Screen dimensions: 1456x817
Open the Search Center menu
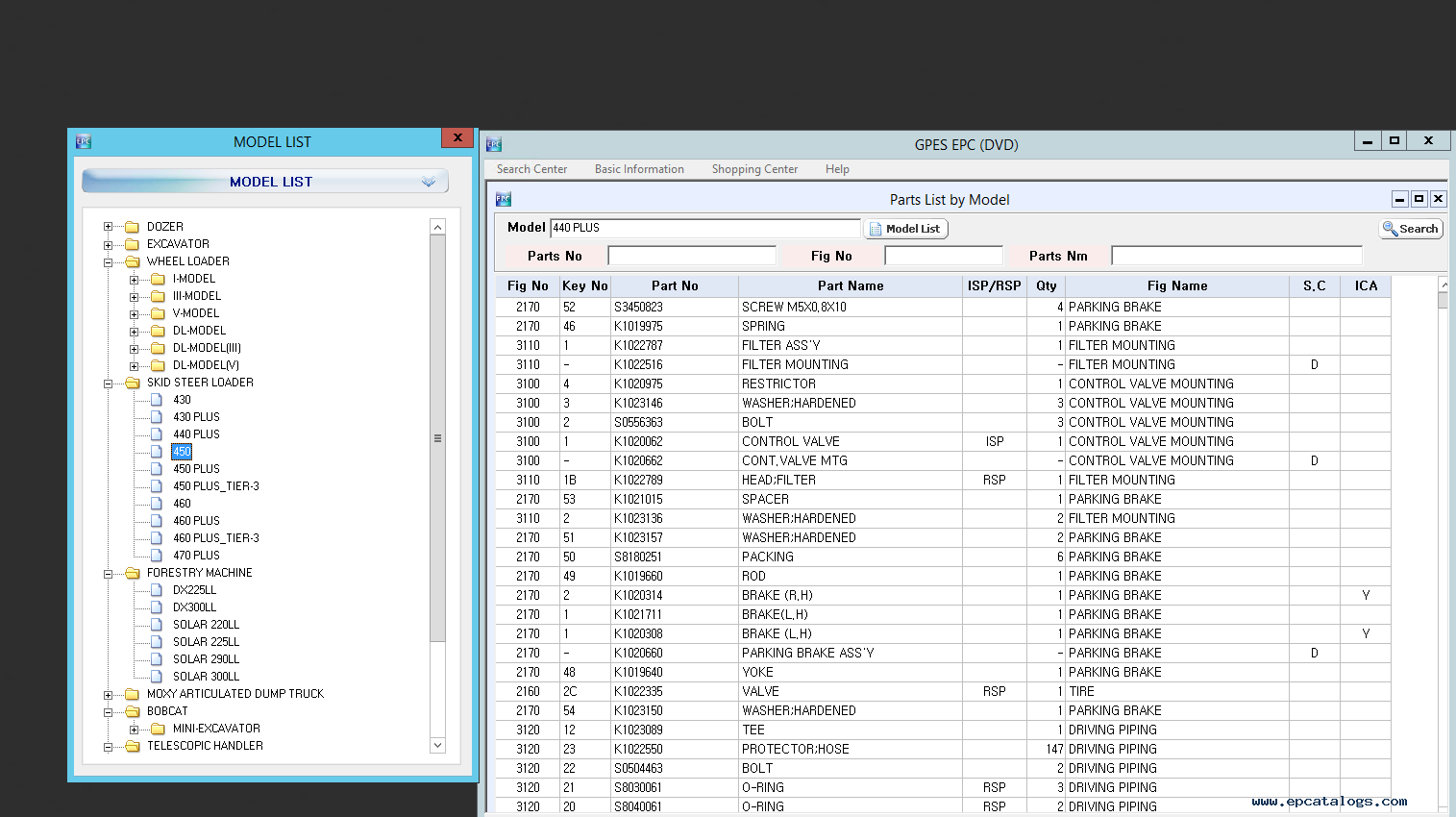coord(531,169)
